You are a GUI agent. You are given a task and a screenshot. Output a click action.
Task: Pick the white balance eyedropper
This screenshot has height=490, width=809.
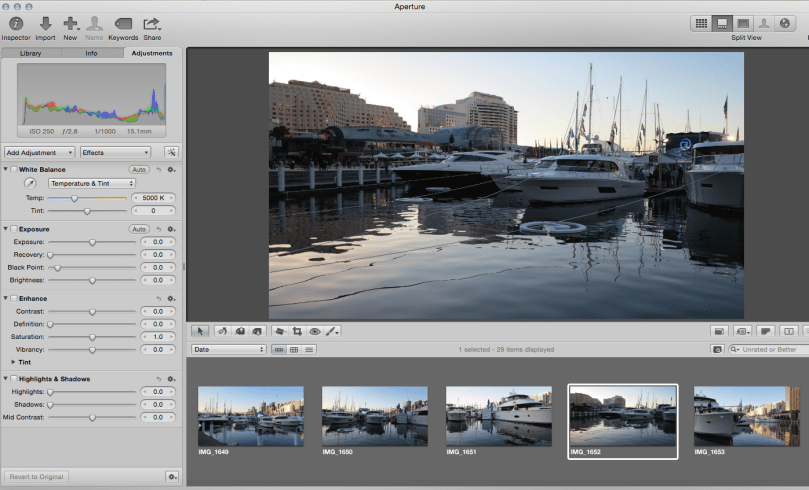(29, 184)
